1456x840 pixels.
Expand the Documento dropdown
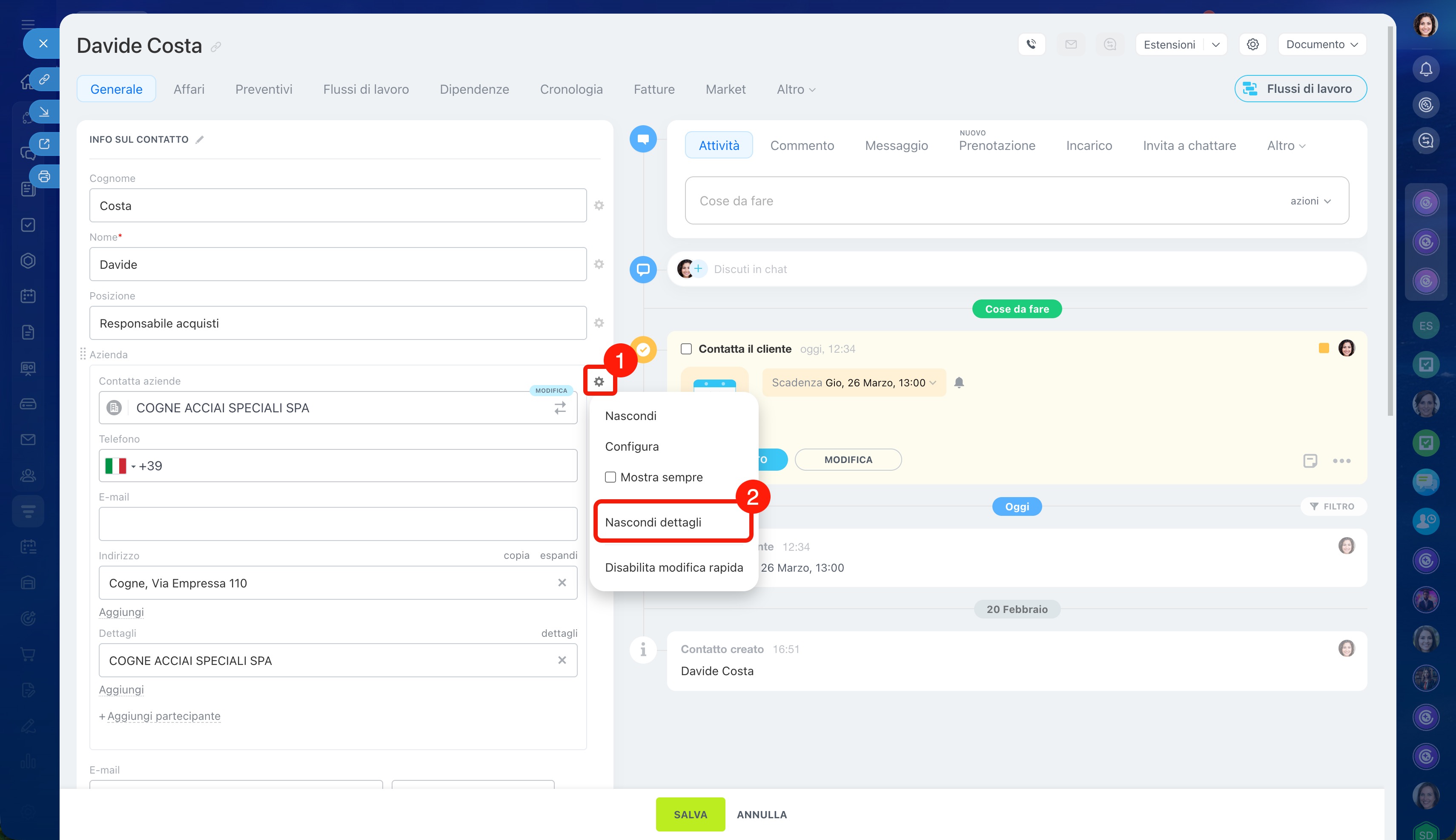(x=1321, y=44)
